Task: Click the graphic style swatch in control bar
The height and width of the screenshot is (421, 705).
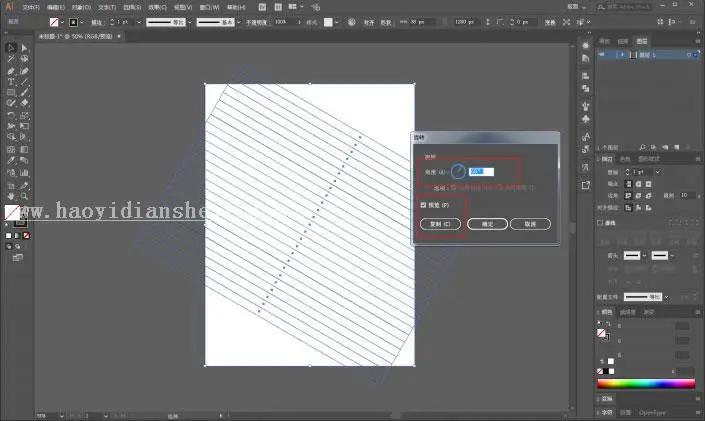Action: 328,22
